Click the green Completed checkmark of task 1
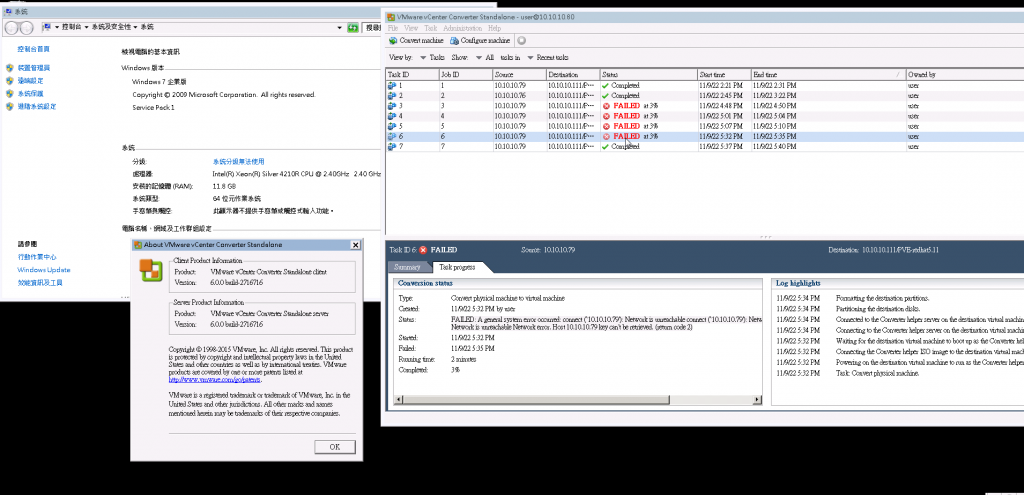The height and width of the screenshot is (495, 1024). (x=605, y=86)
